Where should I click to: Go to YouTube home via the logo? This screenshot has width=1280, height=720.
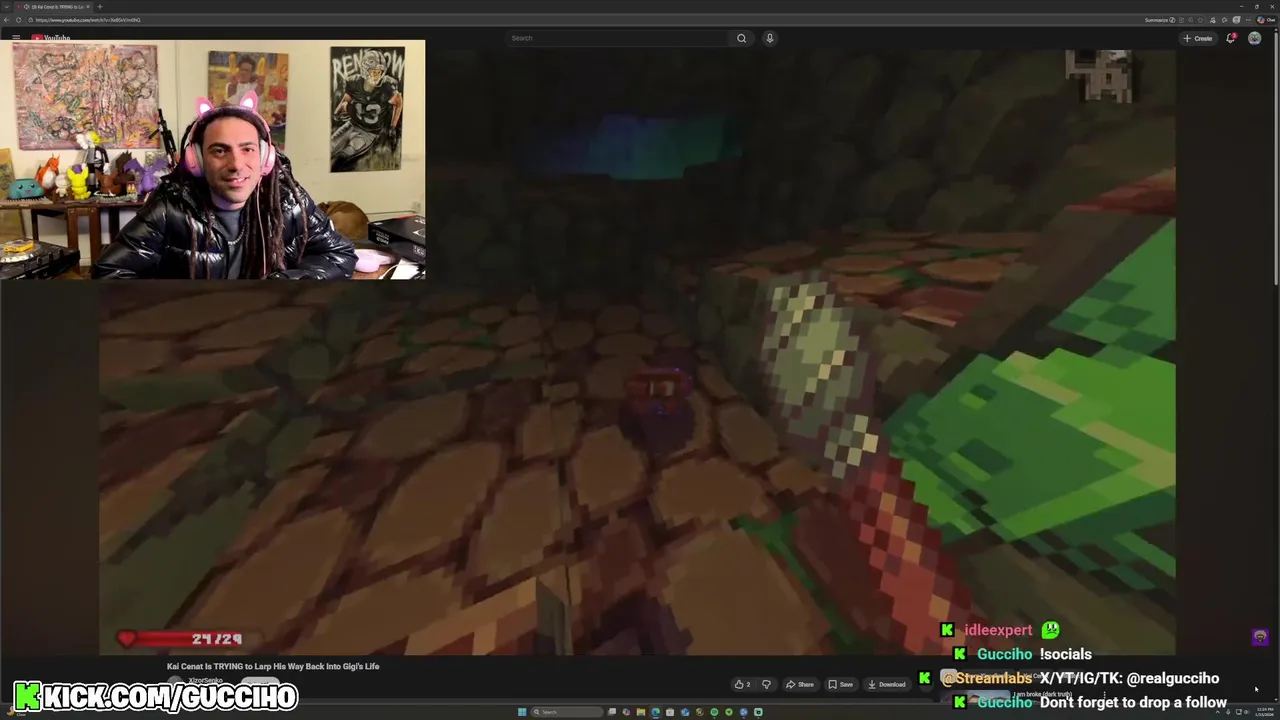tap(51, 38)
